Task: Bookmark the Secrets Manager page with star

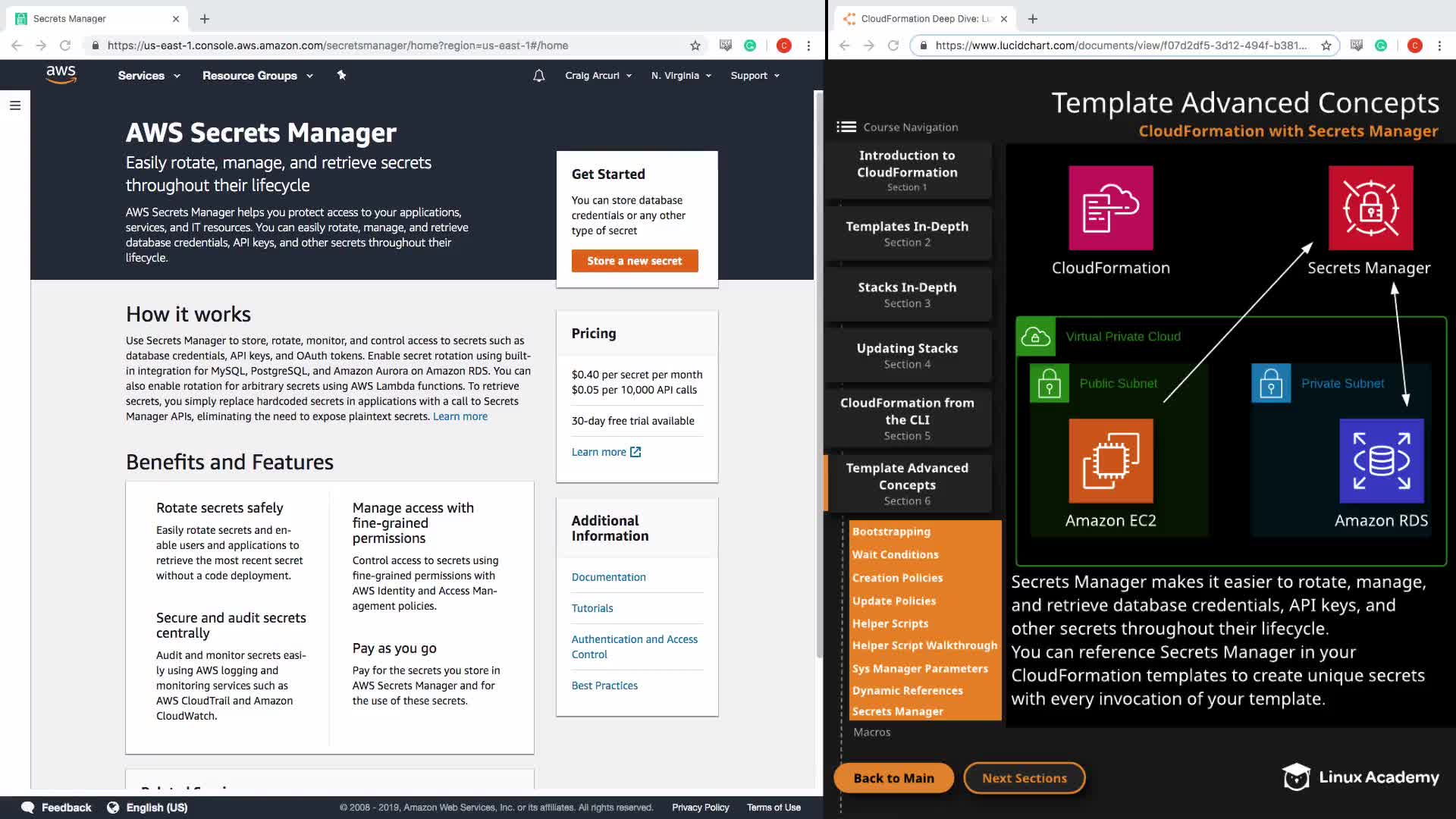Action: pyautogui.click(x=695, y=45)
